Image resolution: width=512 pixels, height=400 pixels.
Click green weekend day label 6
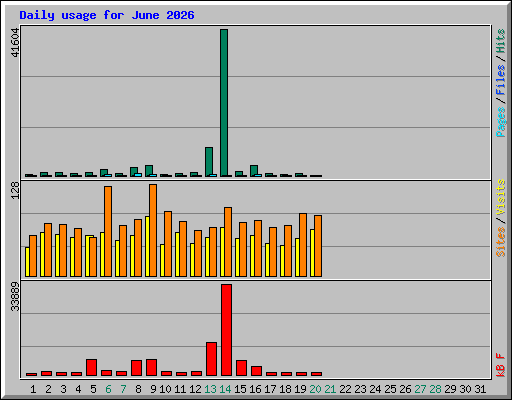108,389
